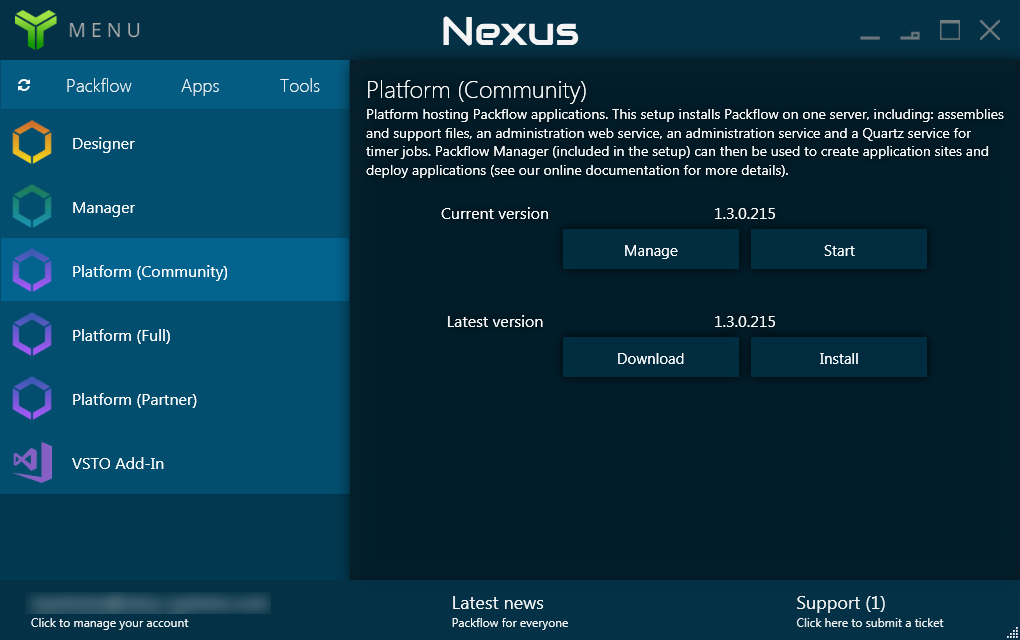Select Manager in the sidebar list
This screenshot has width=1020, height=640.
[x=175, y=207]
